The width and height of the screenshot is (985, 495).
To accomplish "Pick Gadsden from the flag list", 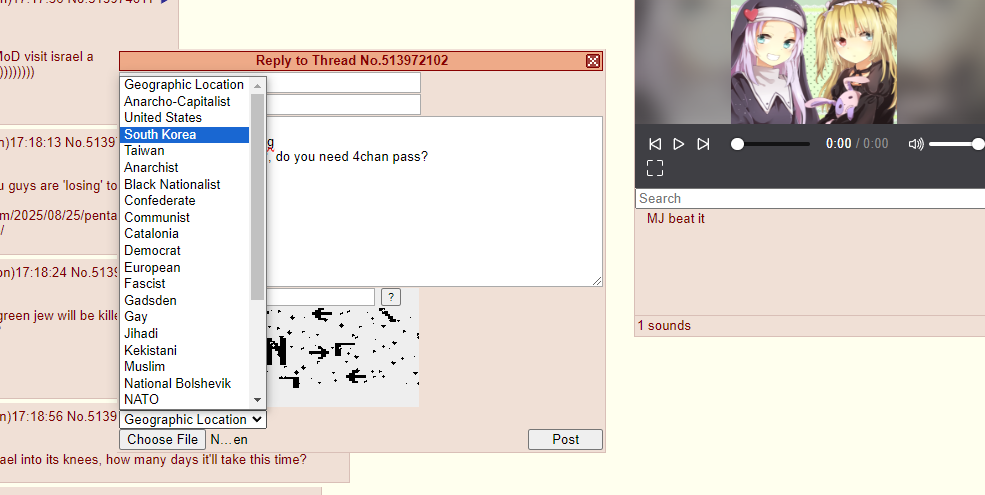I will pyautogui.click(x=185, y=300).
